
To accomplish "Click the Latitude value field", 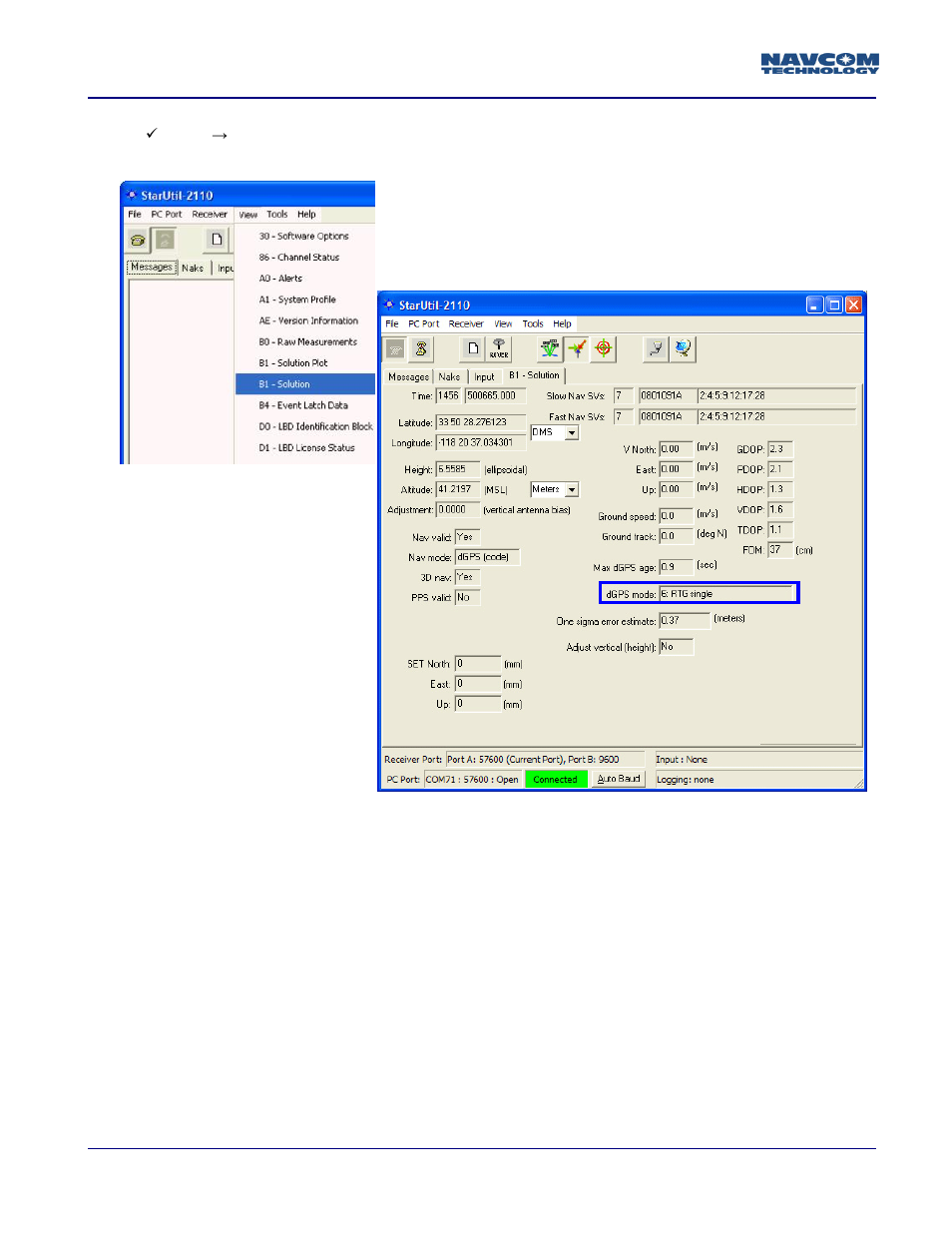I will 480,422.
